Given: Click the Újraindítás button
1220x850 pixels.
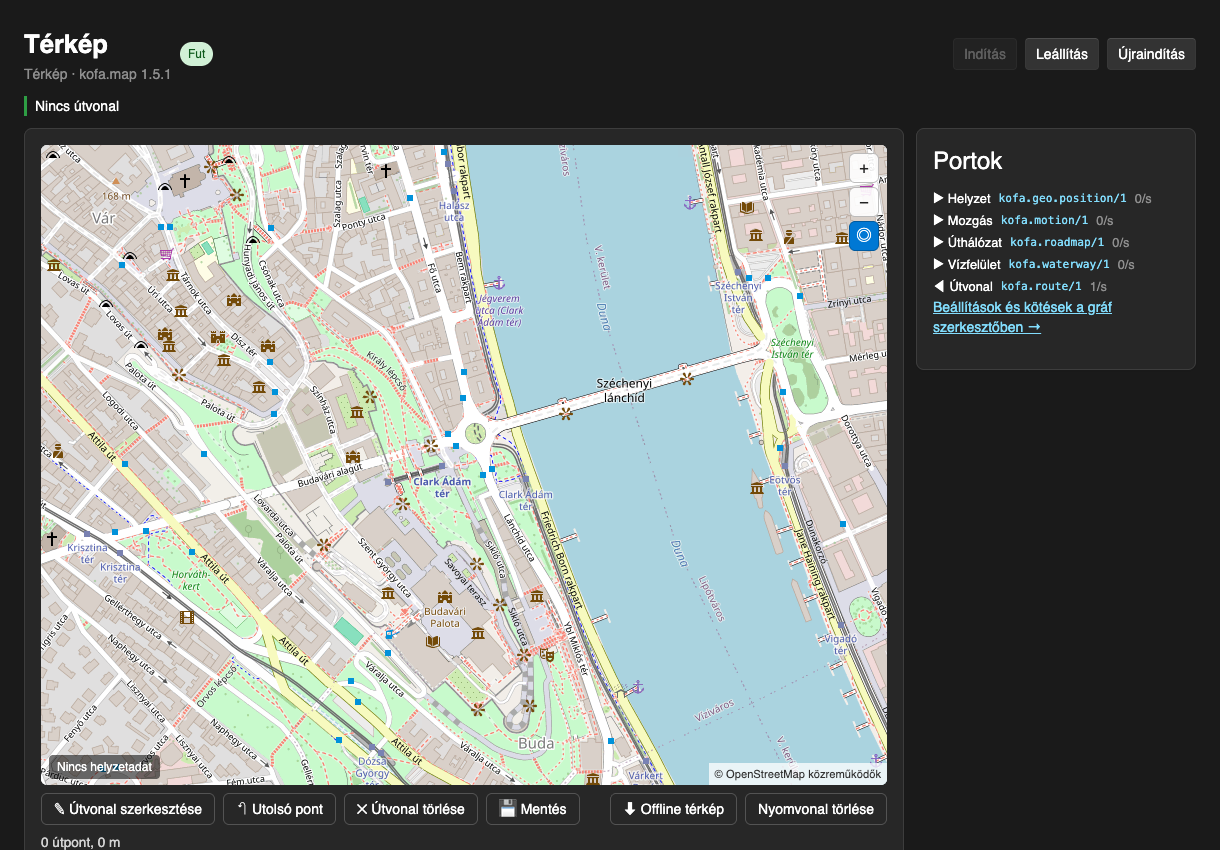Looking at the screenshot, I should pyautogui.click(x=1151, y=54).
